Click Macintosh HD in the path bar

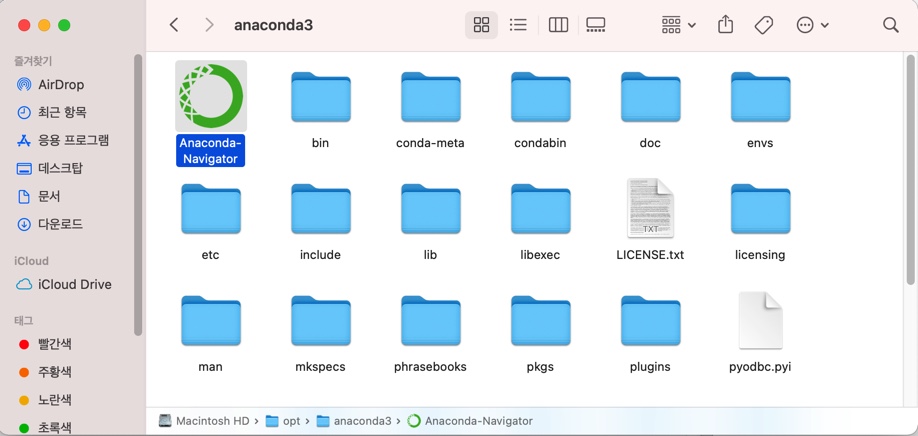pyautogui.click(x=204, y=421)
